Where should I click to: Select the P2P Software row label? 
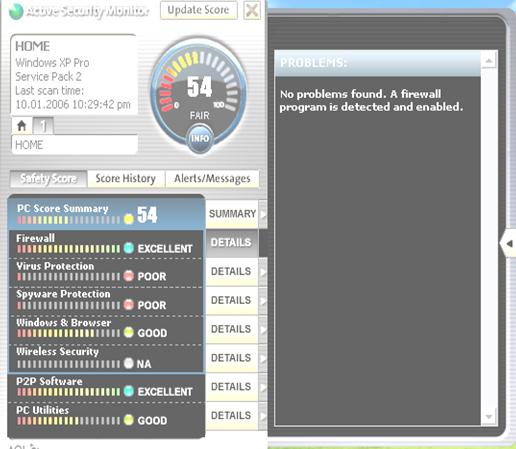pyautogui.click(x=49, y=381)
